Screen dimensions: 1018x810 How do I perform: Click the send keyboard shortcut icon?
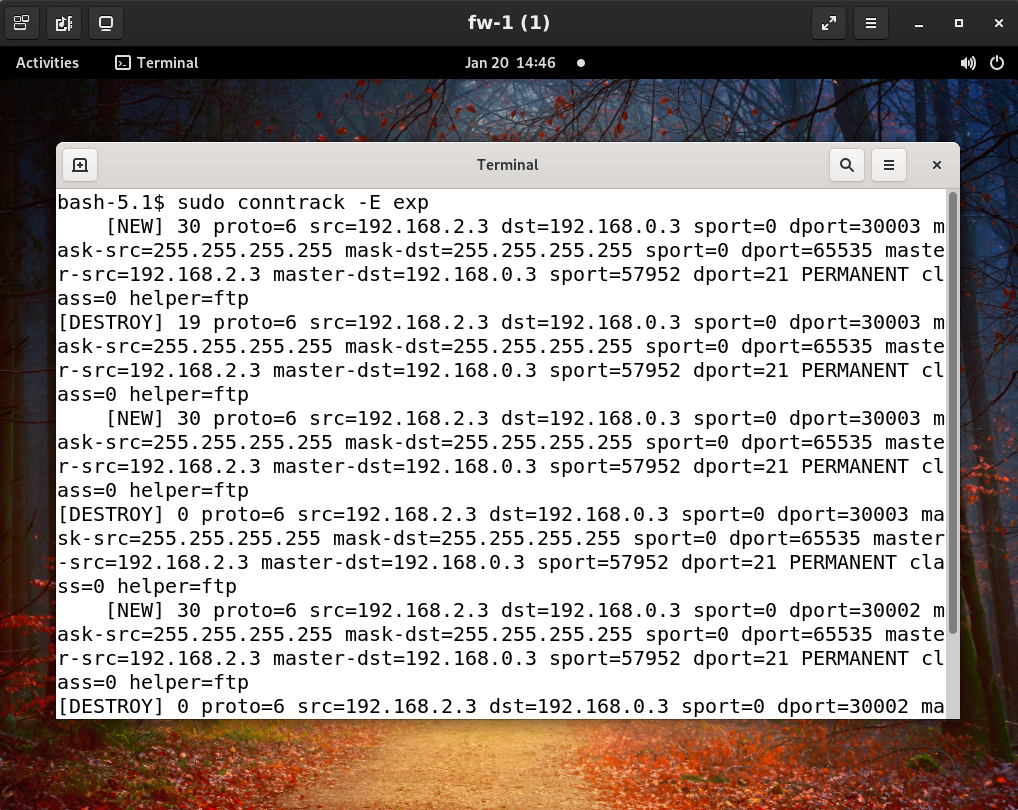[x=64, y=23]
